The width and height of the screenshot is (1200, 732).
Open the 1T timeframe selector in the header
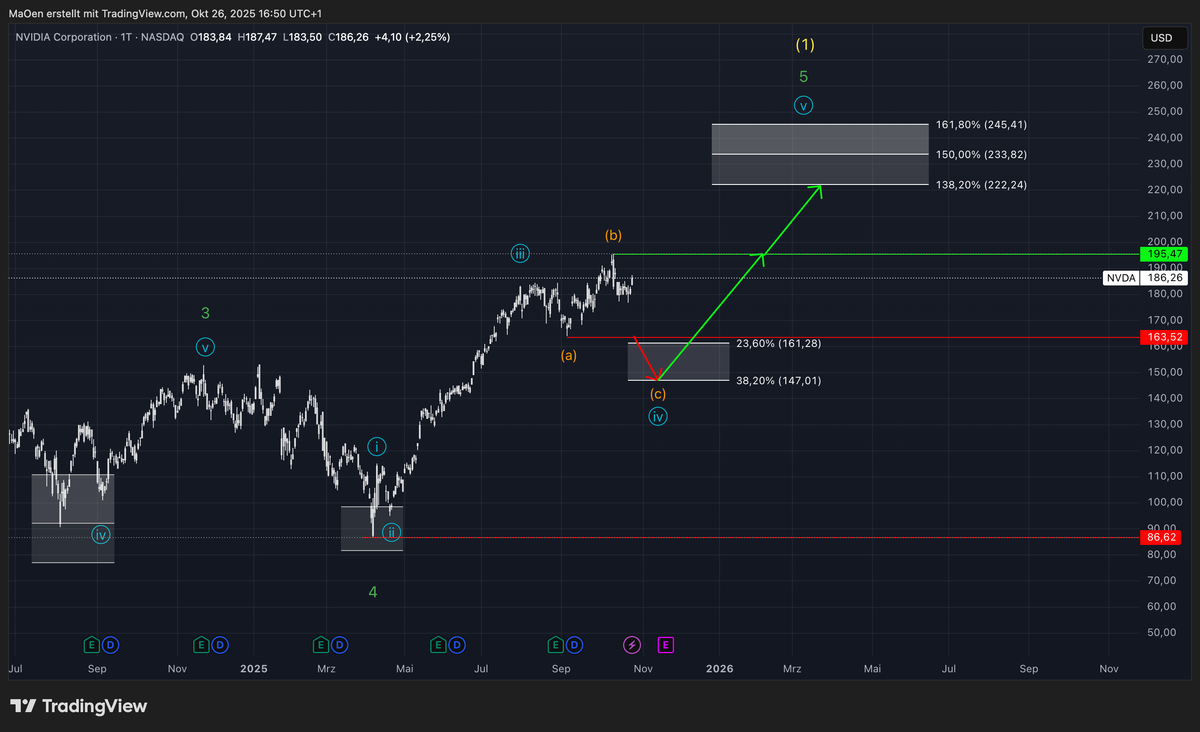pos(124,37)
